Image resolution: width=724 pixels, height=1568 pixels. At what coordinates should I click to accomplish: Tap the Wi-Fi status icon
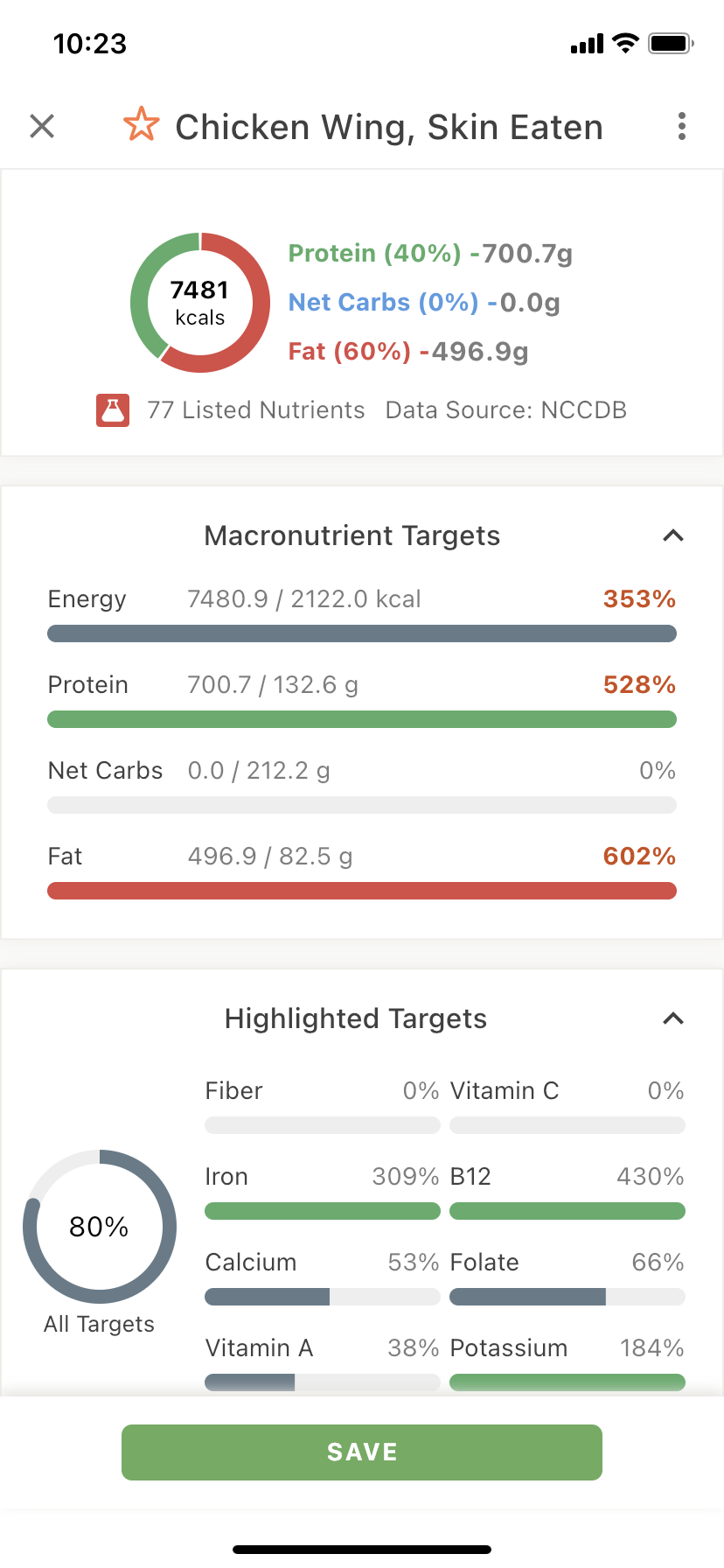tap(625, 43)
